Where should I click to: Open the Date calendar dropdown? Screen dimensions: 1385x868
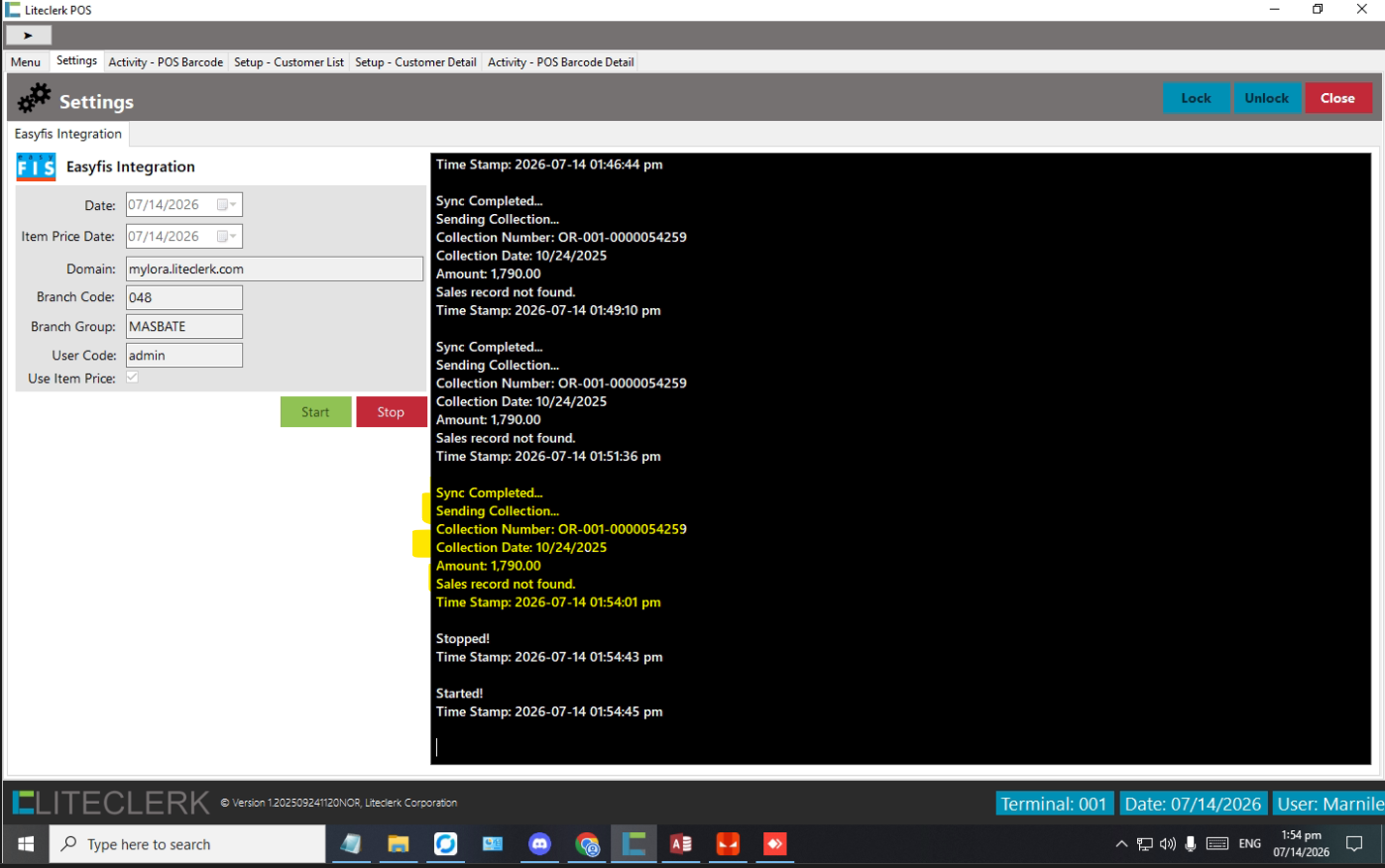(227, 205)
